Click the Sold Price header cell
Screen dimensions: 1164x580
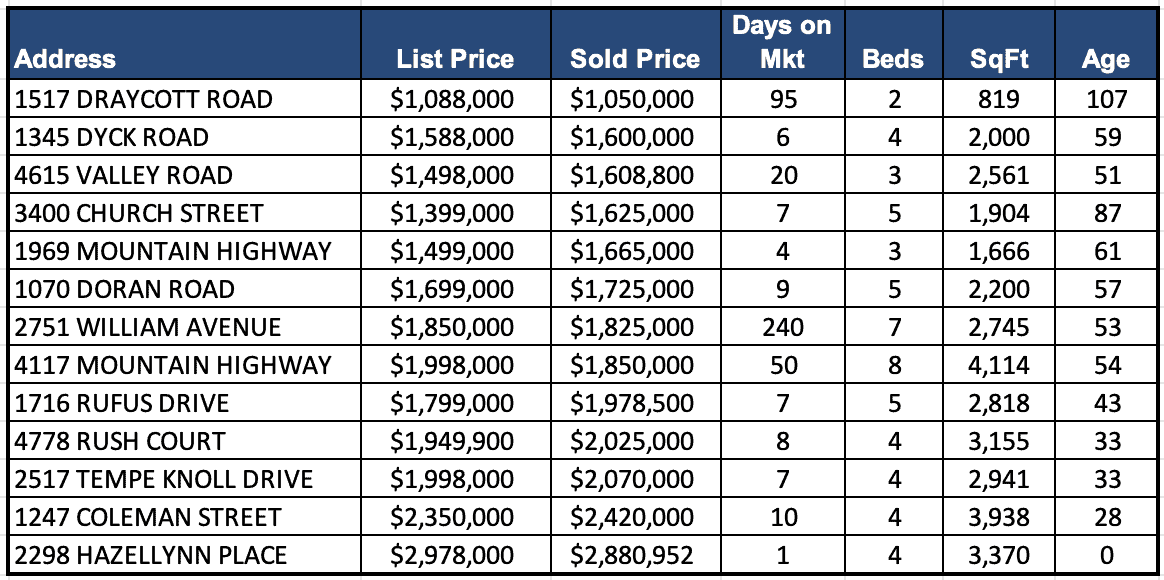[635, 59]
